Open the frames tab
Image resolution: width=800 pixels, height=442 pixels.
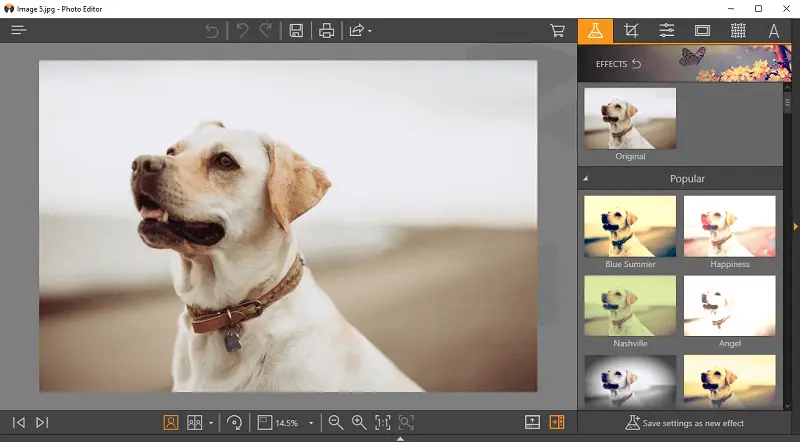coord(702,31)
